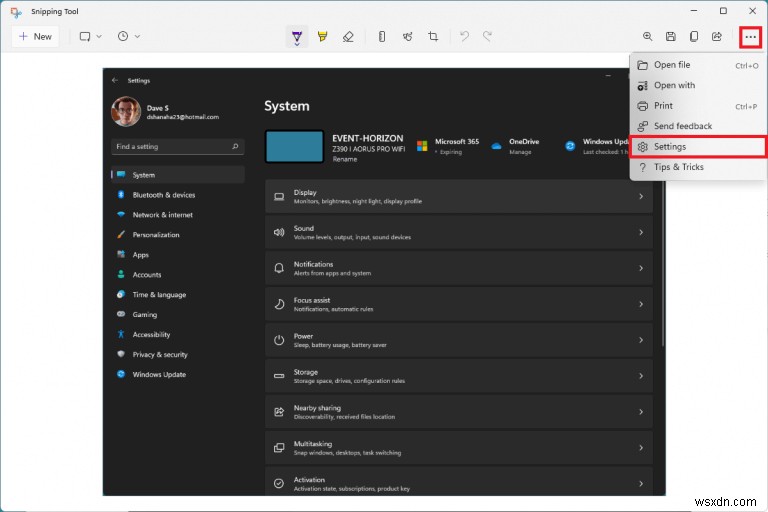Screen dimensions: 768x512
Task: Click the Zoom magnifier icon
Action: pos(648,36)
